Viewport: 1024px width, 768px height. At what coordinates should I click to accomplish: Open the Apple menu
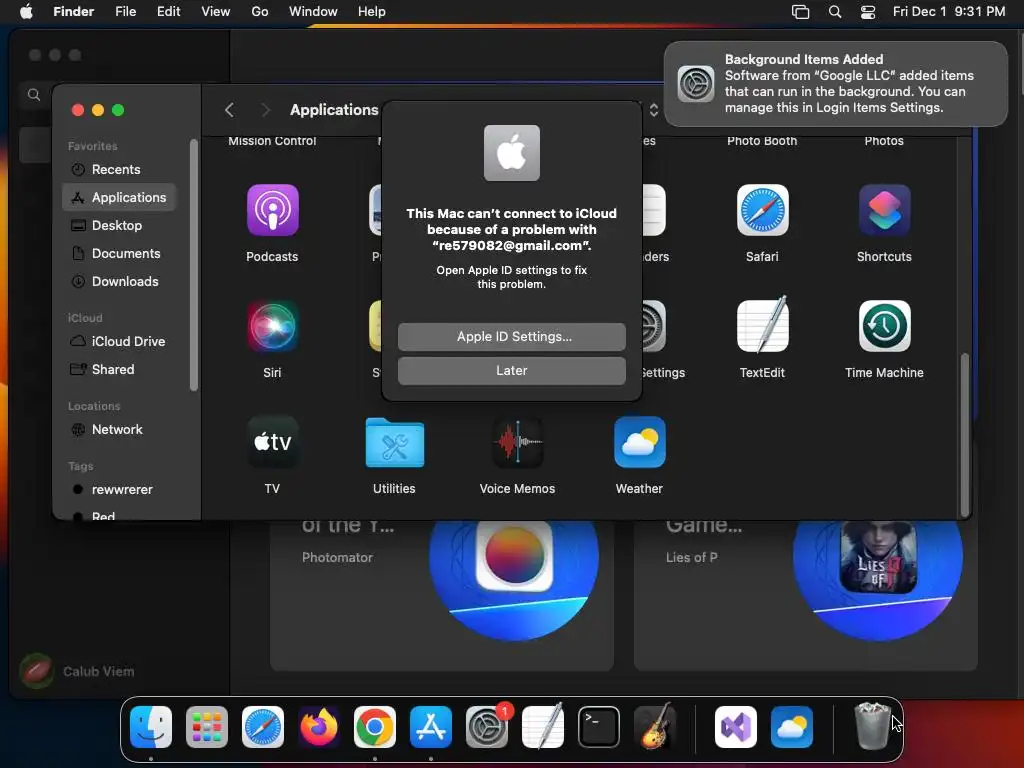tap(26, 12)
